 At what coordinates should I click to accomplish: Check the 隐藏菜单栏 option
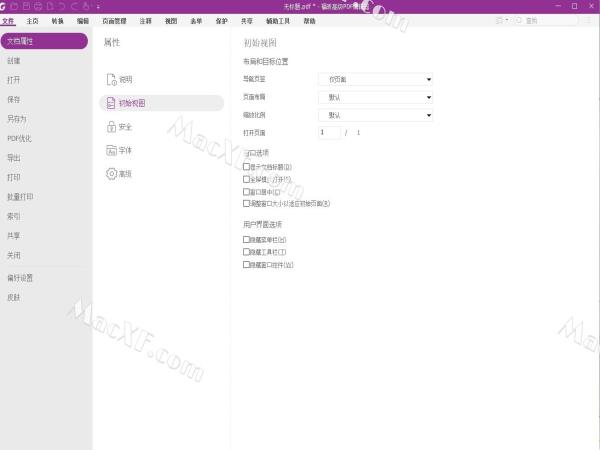[247, 240]
